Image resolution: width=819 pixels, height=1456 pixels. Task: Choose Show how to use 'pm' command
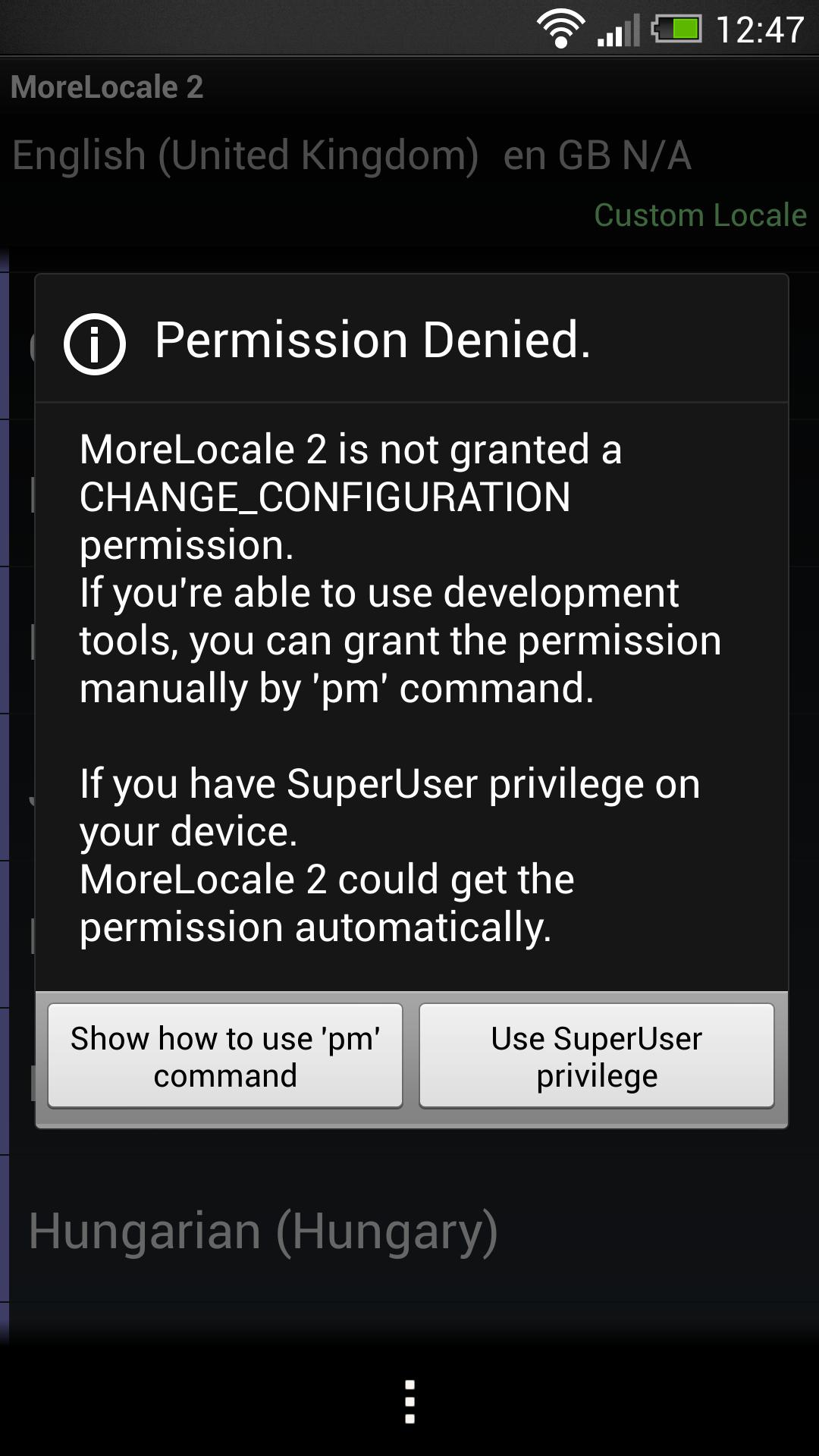[x=225, y=1056]
